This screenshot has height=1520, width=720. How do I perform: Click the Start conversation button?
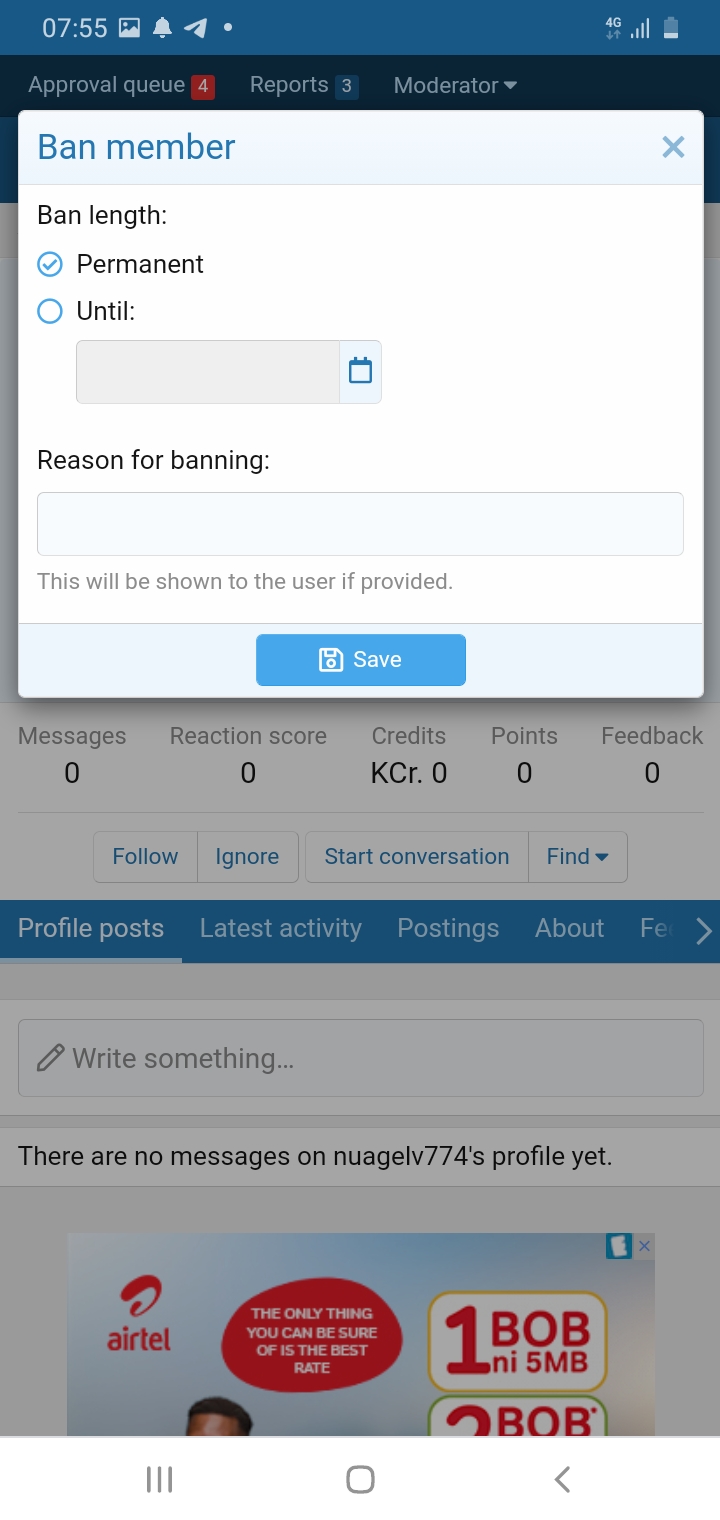416,857
